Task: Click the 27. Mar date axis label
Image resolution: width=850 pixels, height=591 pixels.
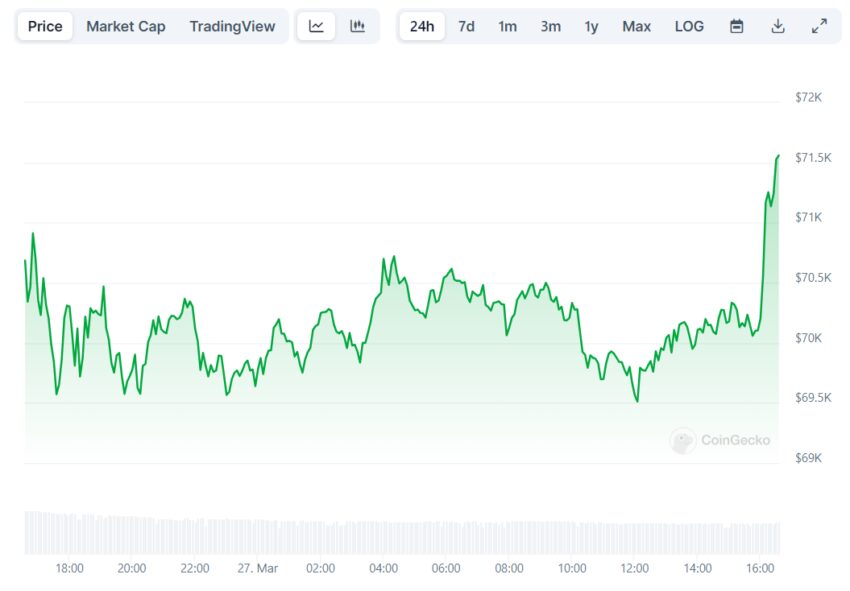Action: tap(257, 568)
